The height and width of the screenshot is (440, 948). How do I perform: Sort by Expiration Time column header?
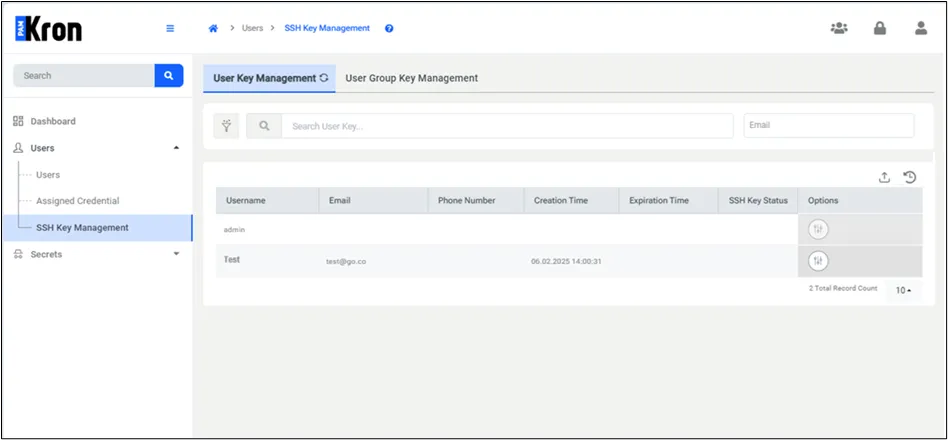669,200
